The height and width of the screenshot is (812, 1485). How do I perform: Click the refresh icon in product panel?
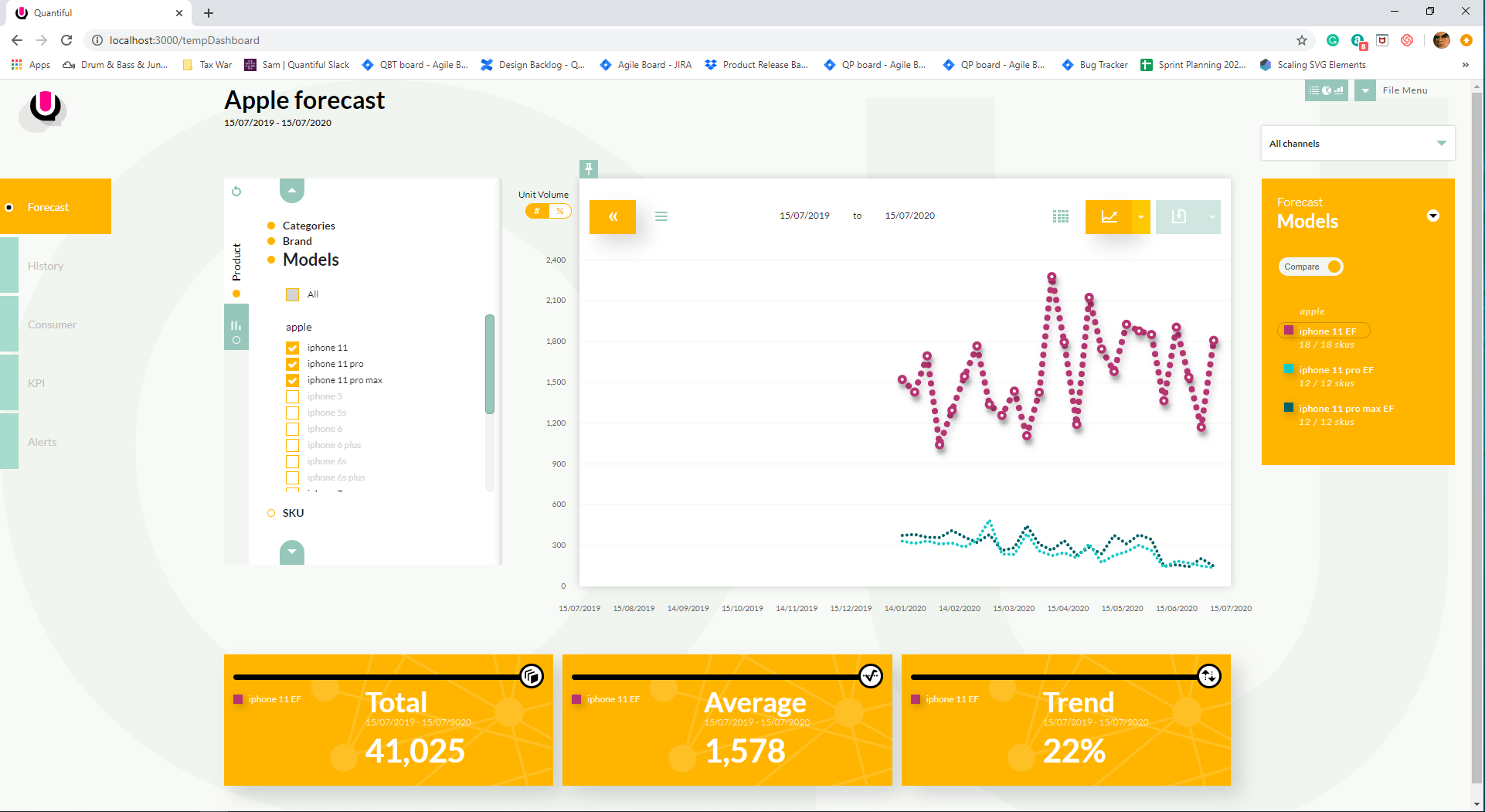pyautogui.click(x=236, y=191)
